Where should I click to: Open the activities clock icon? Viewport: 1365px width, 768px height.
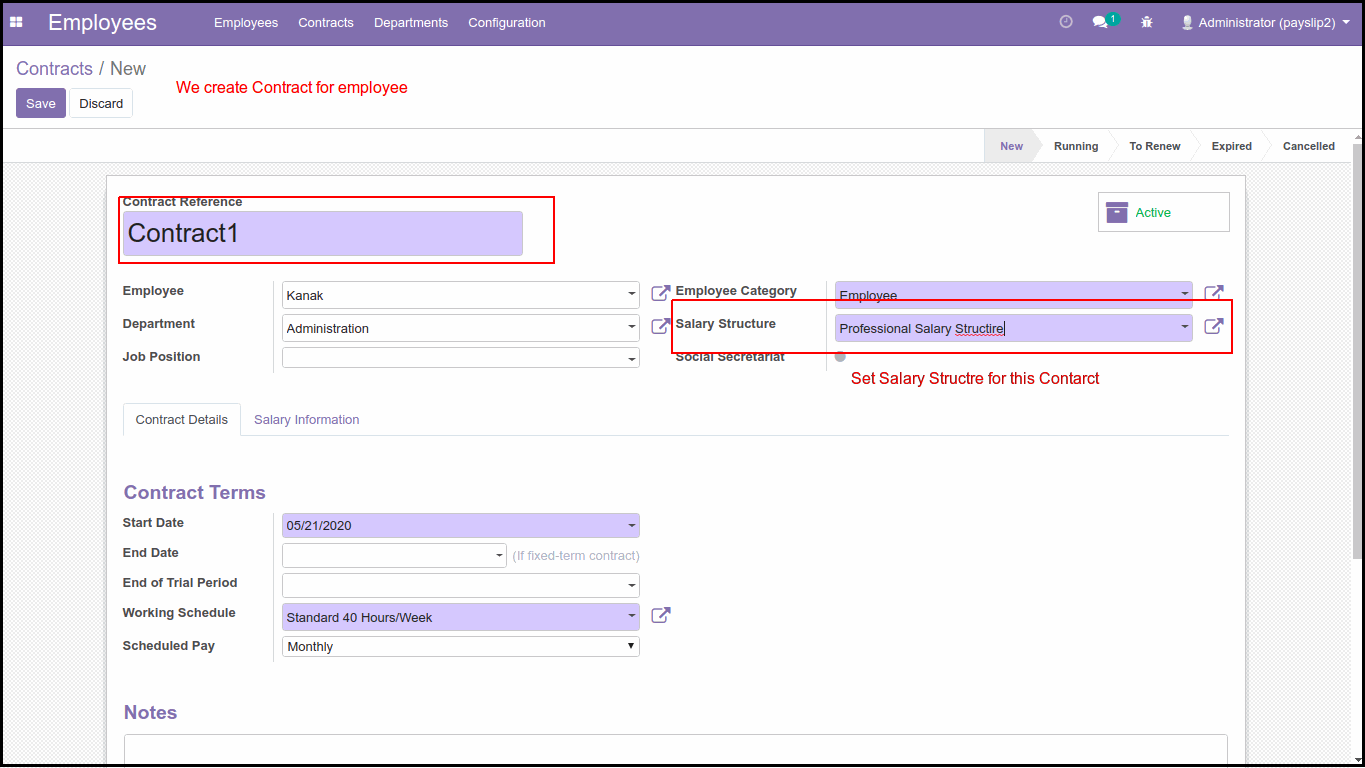click(1066, 22)
